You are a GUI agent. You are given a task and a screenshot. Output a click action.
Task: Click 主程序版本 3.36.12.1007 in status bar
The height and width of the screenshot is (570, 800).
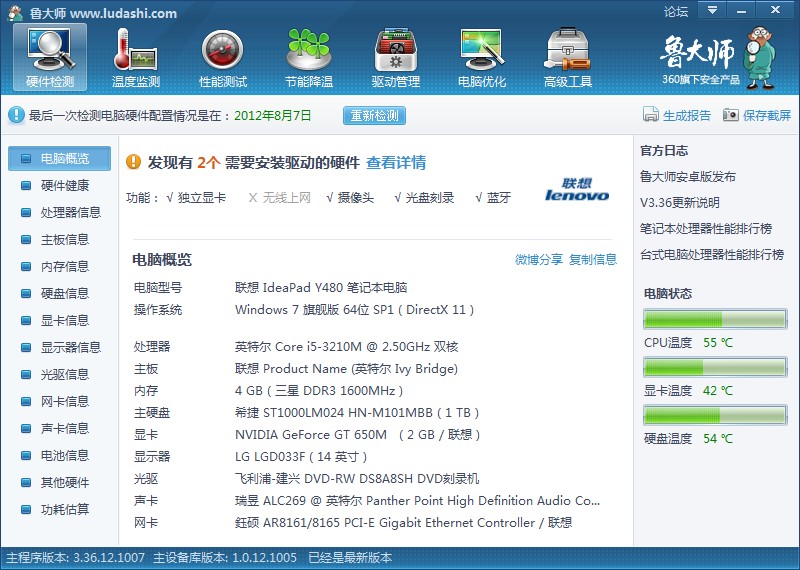pyautogui.click(x=76, y=557)
